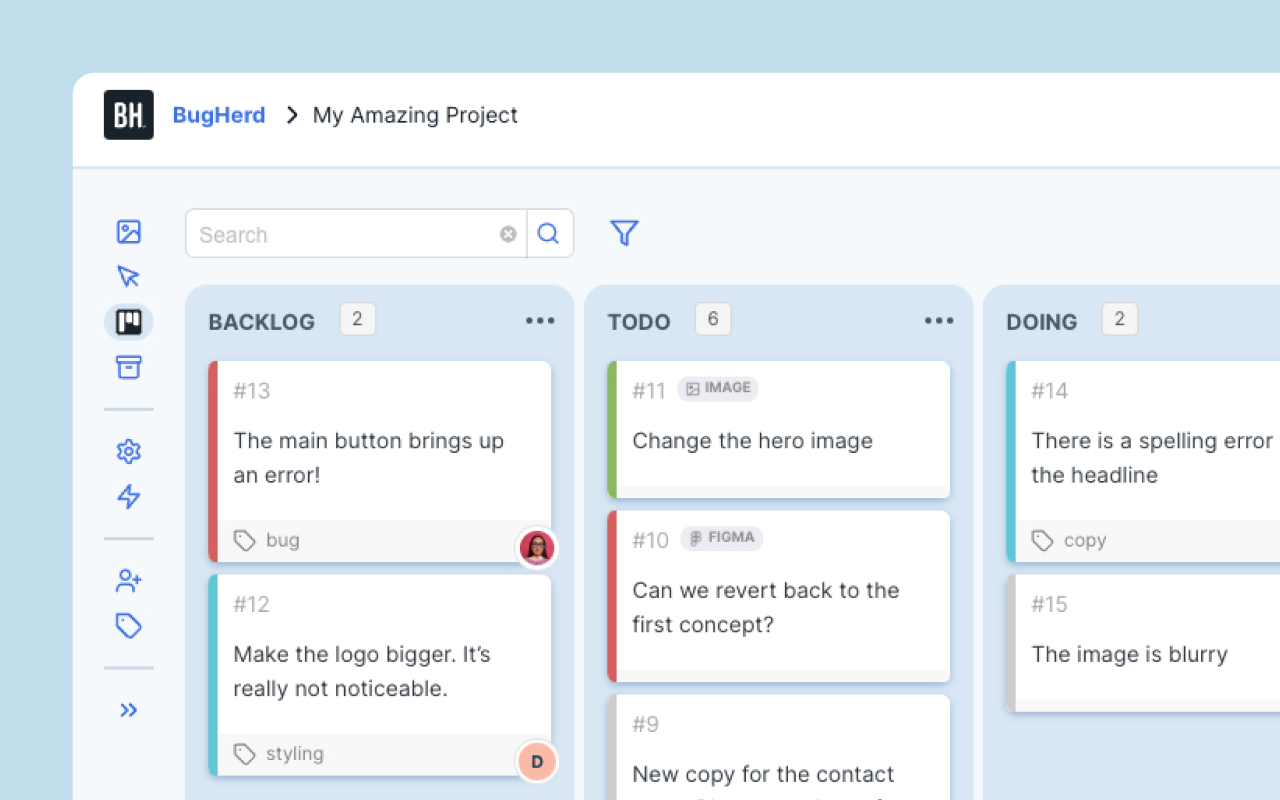1280x800 pixels.
Task: Open the BACKLOG column options menu
Action: click(x=540, y=320)
